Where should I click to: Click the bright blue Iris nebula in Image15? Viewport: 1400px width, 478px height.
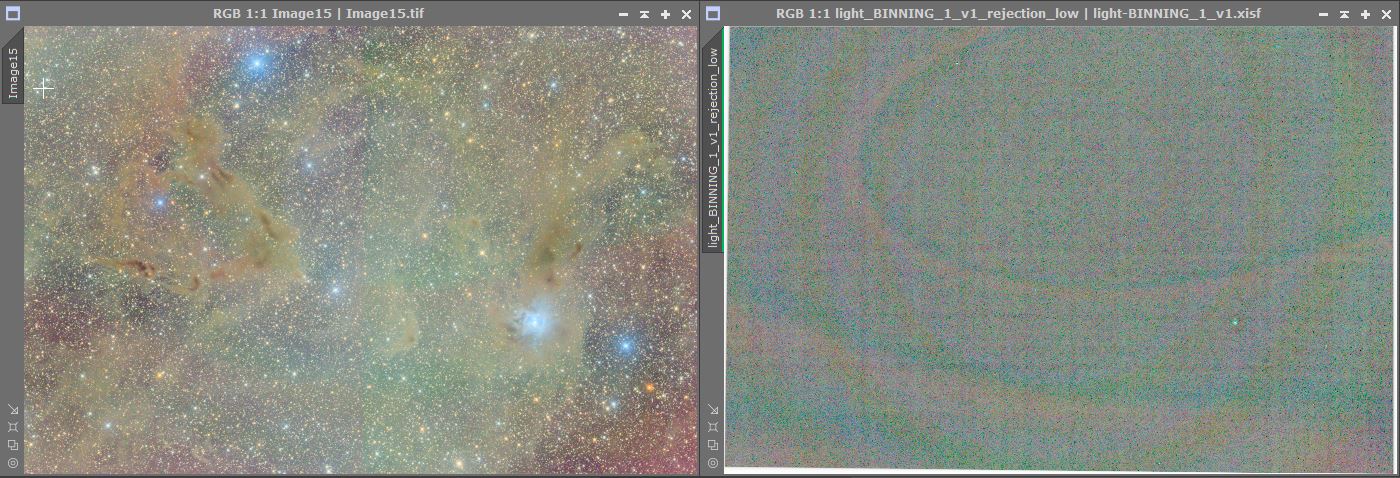point(536,321)
